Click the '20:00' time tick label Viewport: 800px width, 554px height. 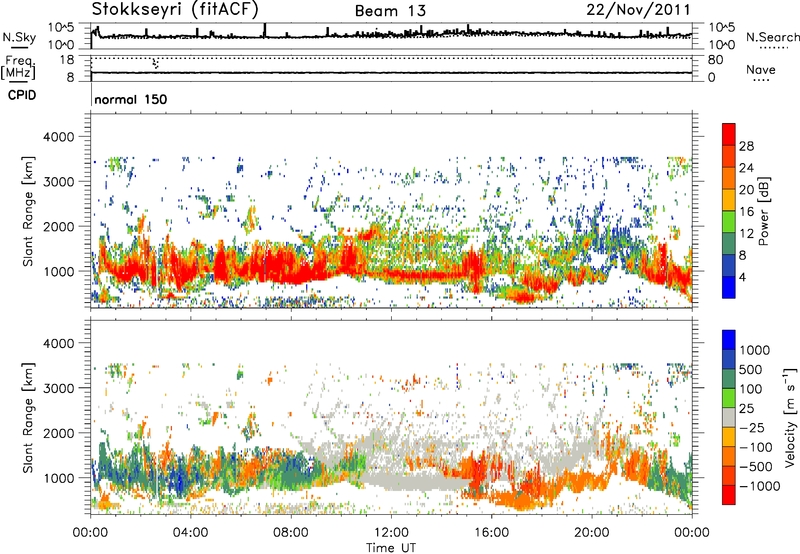[x=591, y=533]
